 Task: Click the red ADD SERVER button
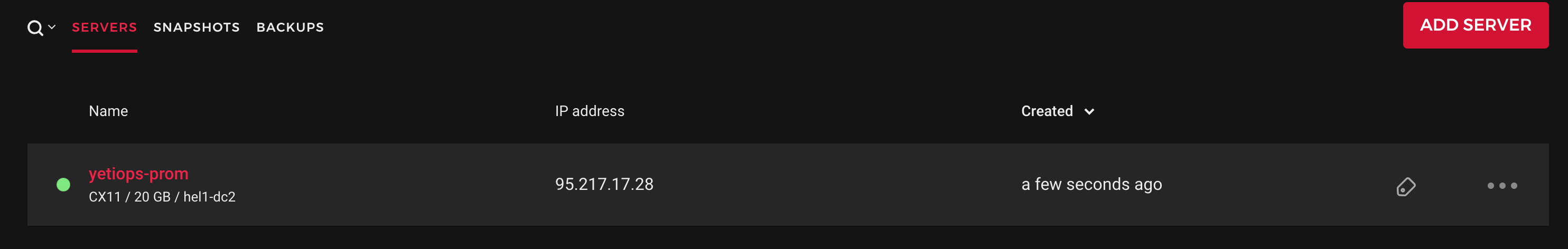tap(1476, 25)
